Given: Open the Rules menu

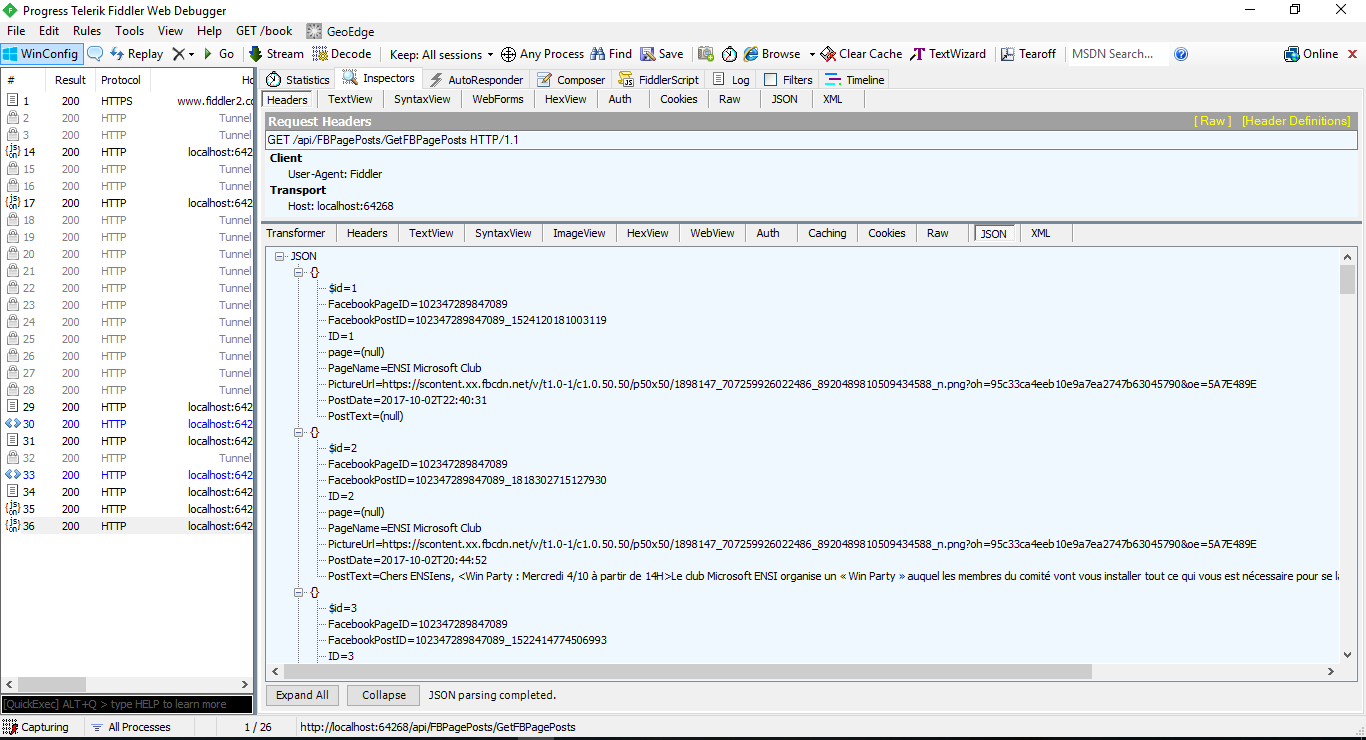Looking at the screenshot, I should (87, 31).
